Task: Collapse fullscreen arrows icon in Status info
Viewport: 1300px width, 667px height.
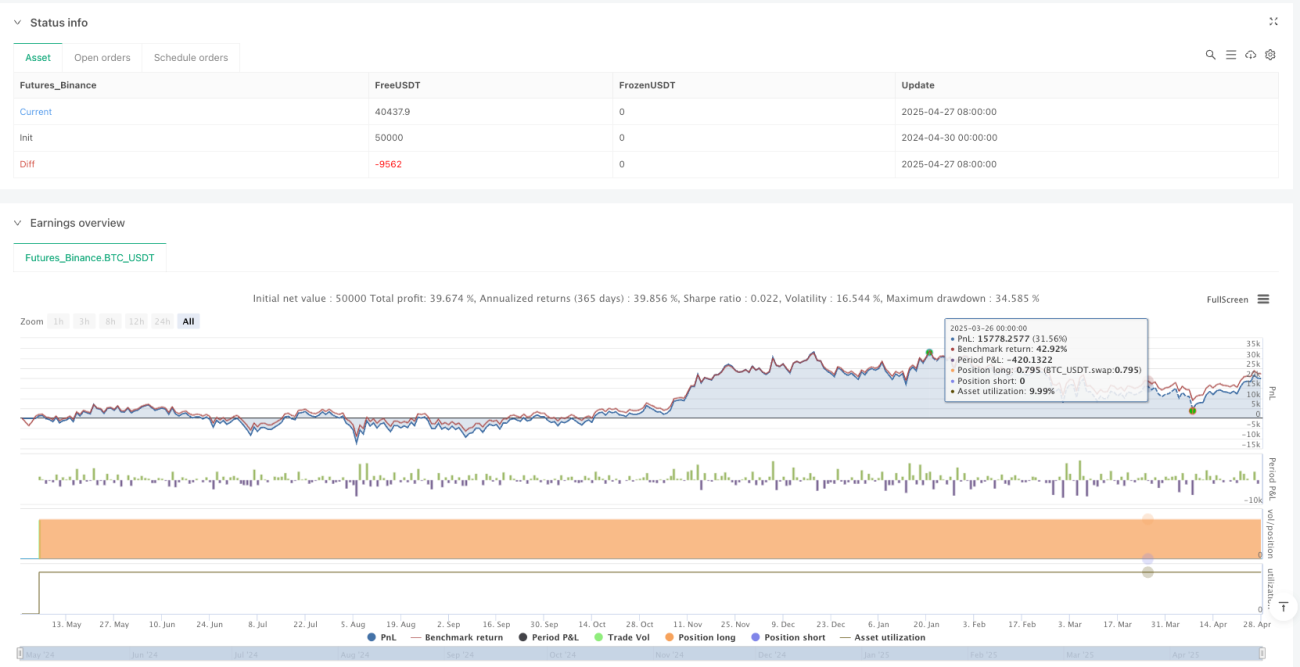Action: (x=1273, y=21)
